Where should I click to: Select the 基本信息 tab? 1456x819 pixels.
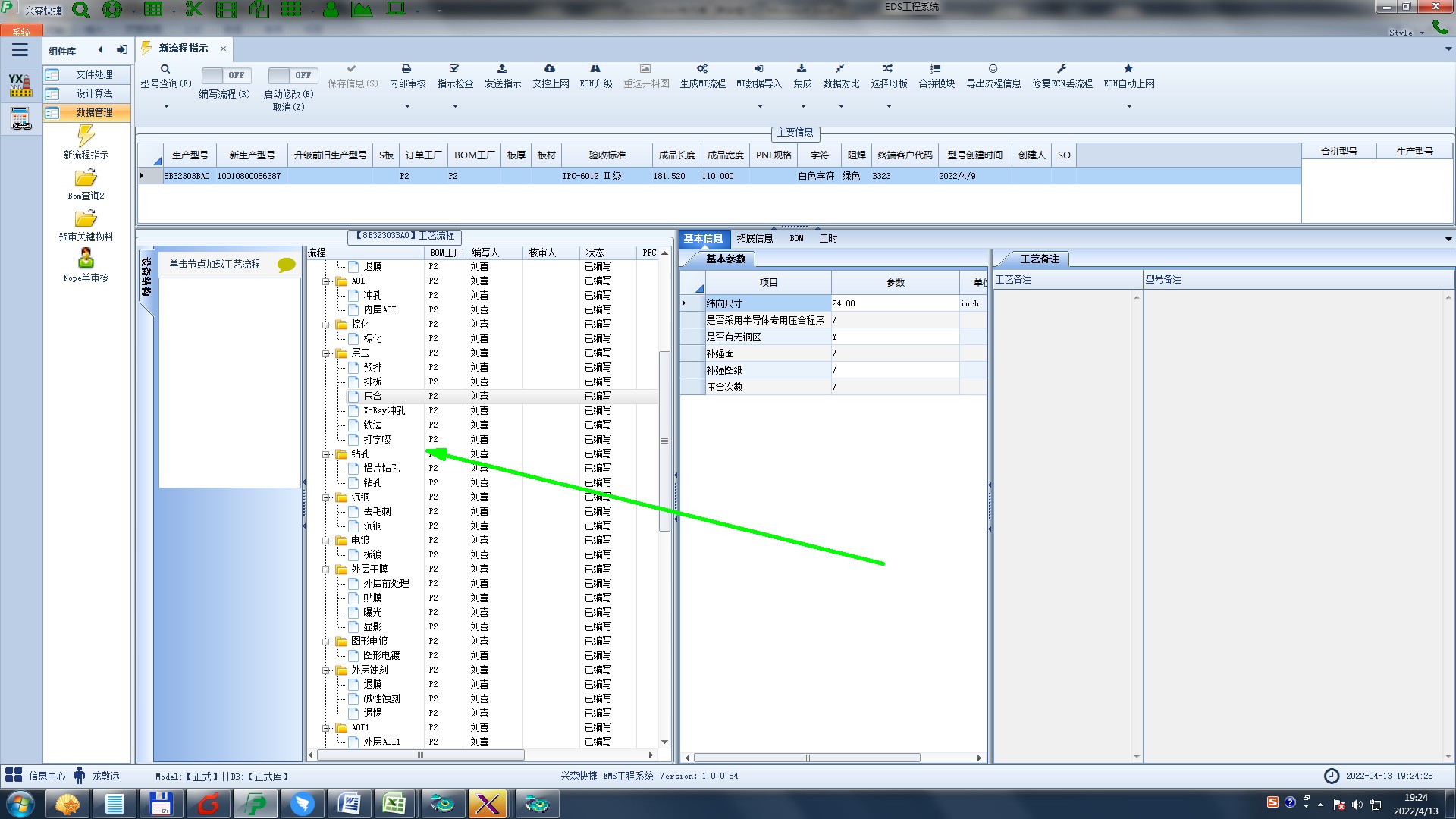point(703,238)
